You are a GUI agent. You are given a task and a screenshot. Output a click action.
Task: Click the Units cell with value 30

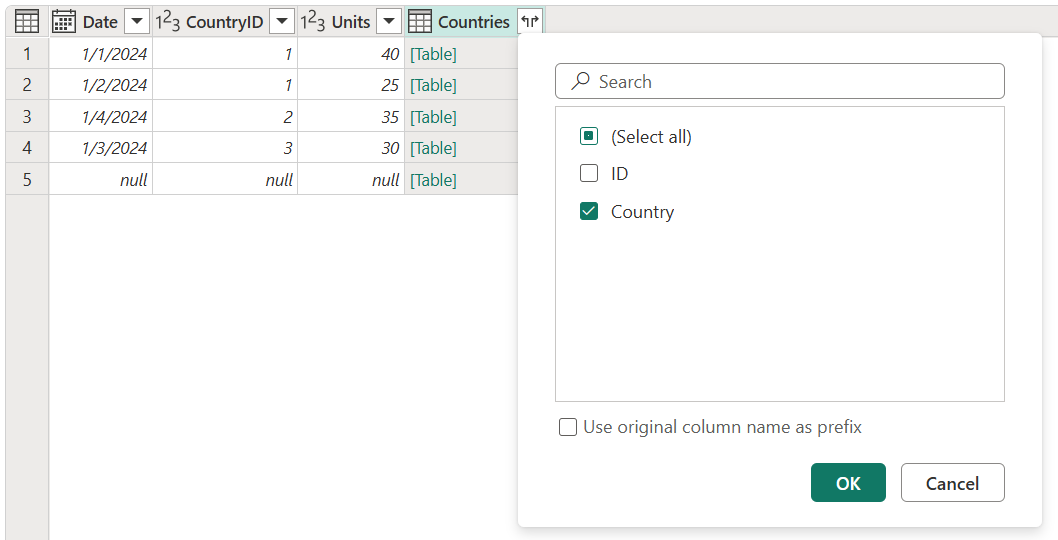(x=351, y=147)
